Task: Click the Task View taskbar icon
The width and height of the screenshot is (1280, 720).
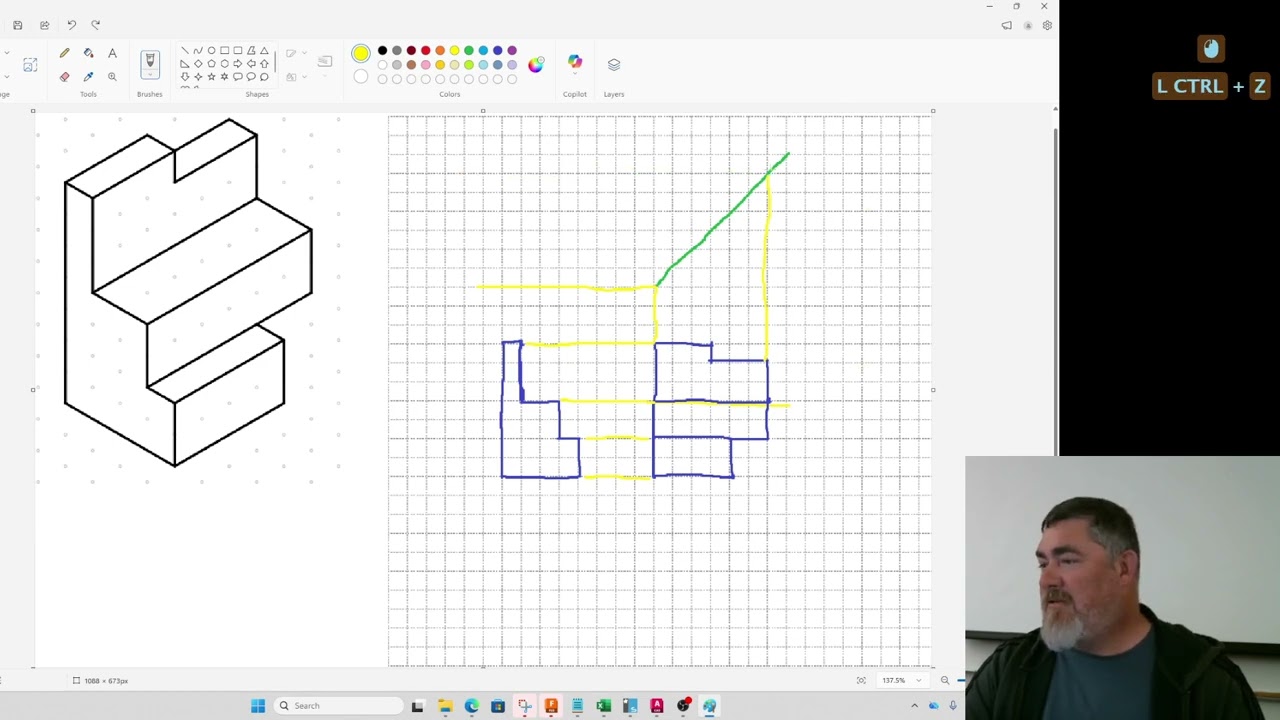Action: click(x=418, y=706)
